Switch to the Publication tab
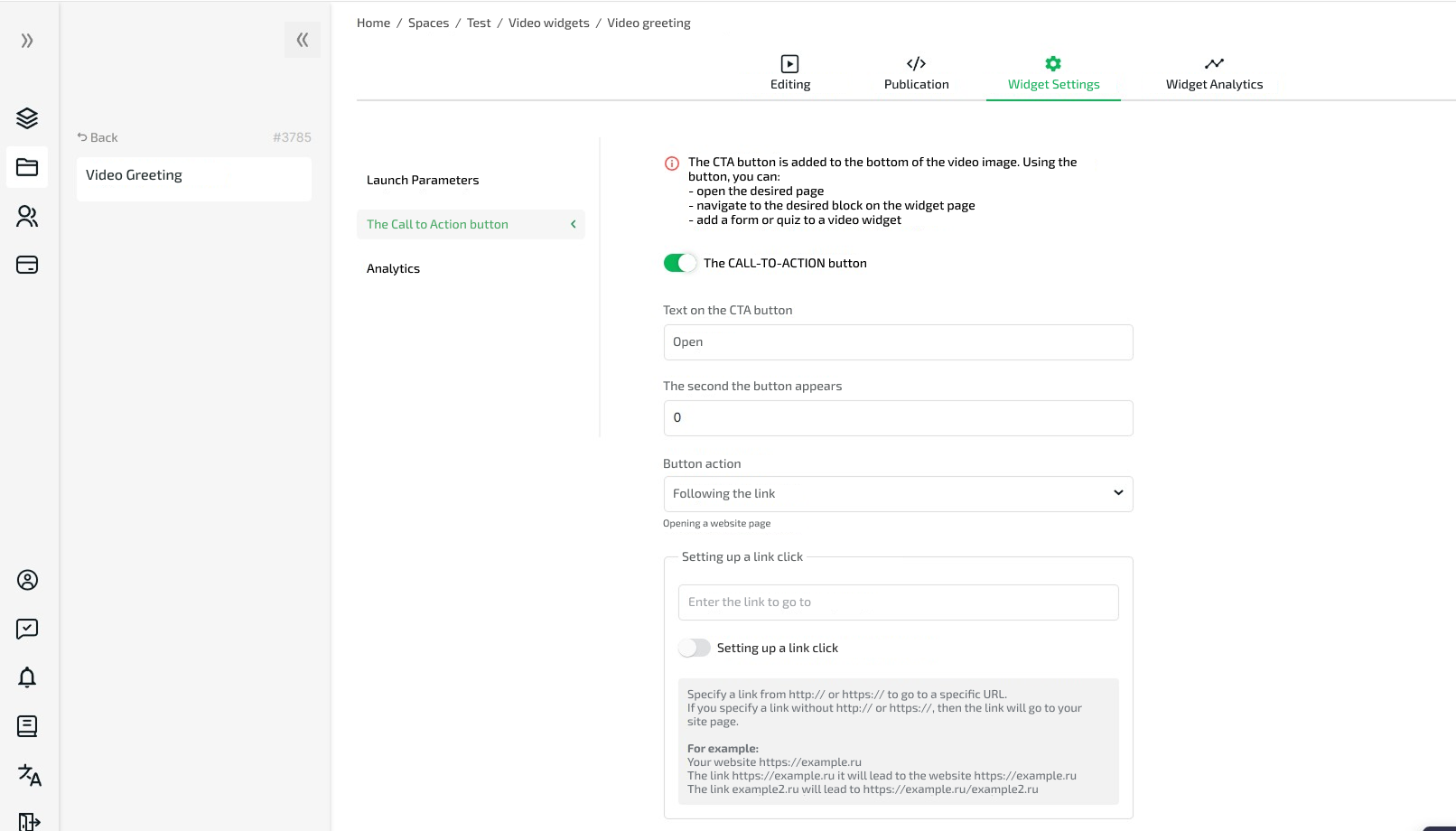The width and height of the screenshot is (1456, 831). [916, 73]
